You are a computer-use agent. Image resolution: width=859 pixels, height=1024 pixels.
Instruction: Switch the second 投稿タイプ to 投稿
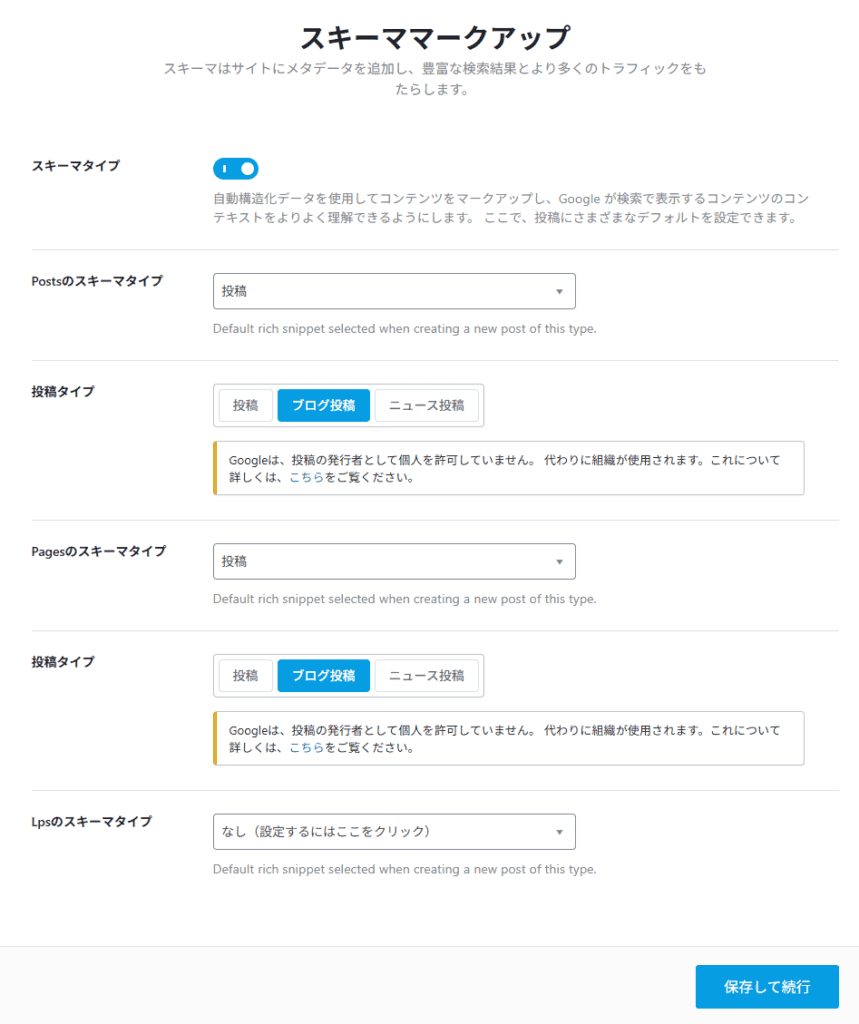[245, 675]
